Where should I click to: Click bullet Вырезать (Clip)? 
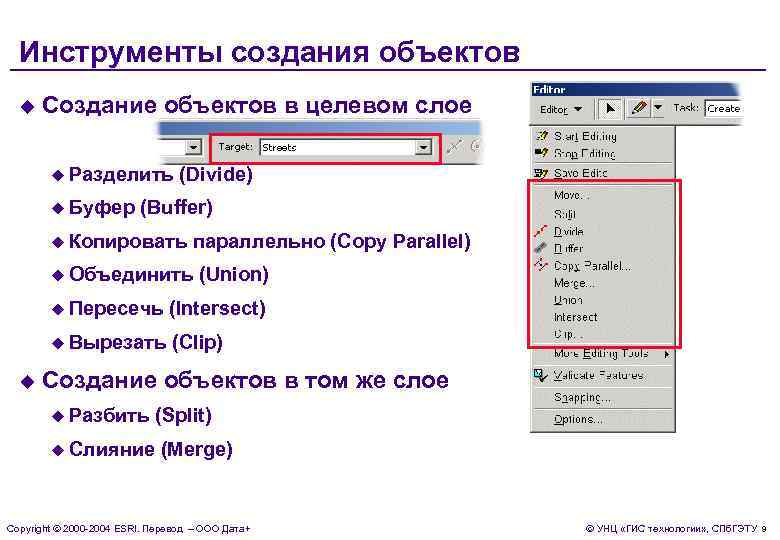coord(146,343)
